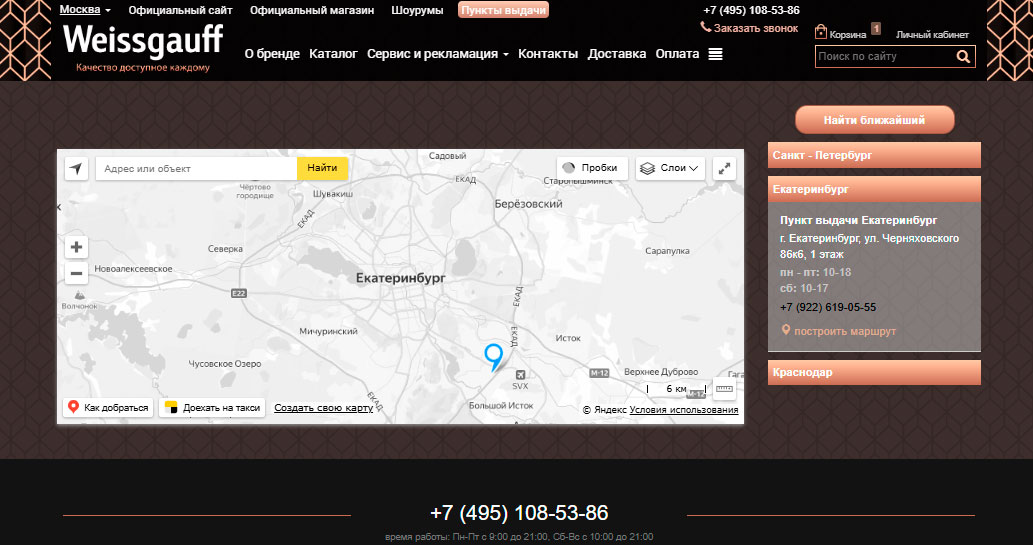Open Личный кабинет
Viewport: 1033px width, 545px height.
tap(932, 35)
